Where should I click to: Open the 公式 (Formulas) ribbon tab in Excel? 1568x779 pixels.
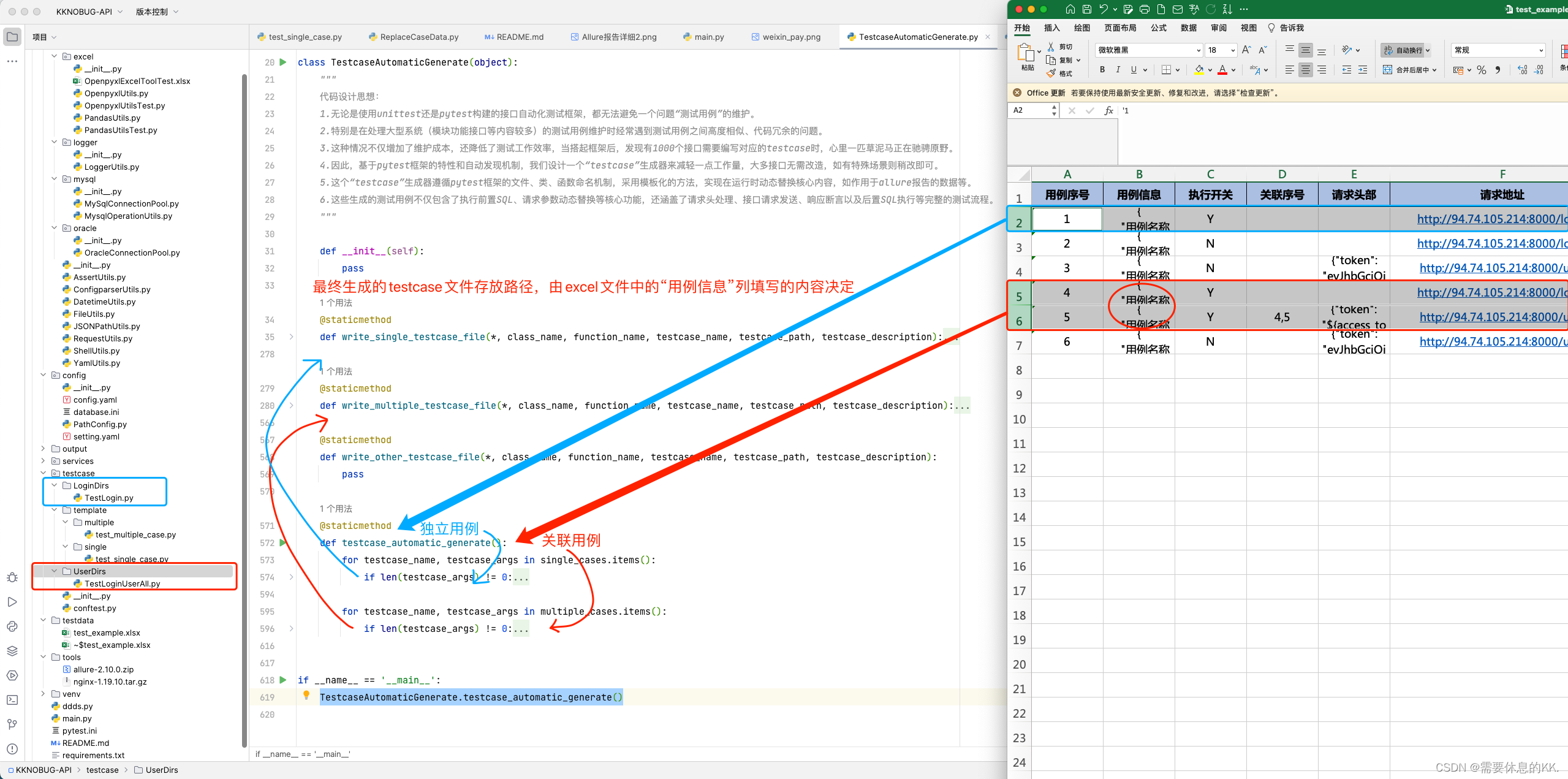coord(1159,28)
